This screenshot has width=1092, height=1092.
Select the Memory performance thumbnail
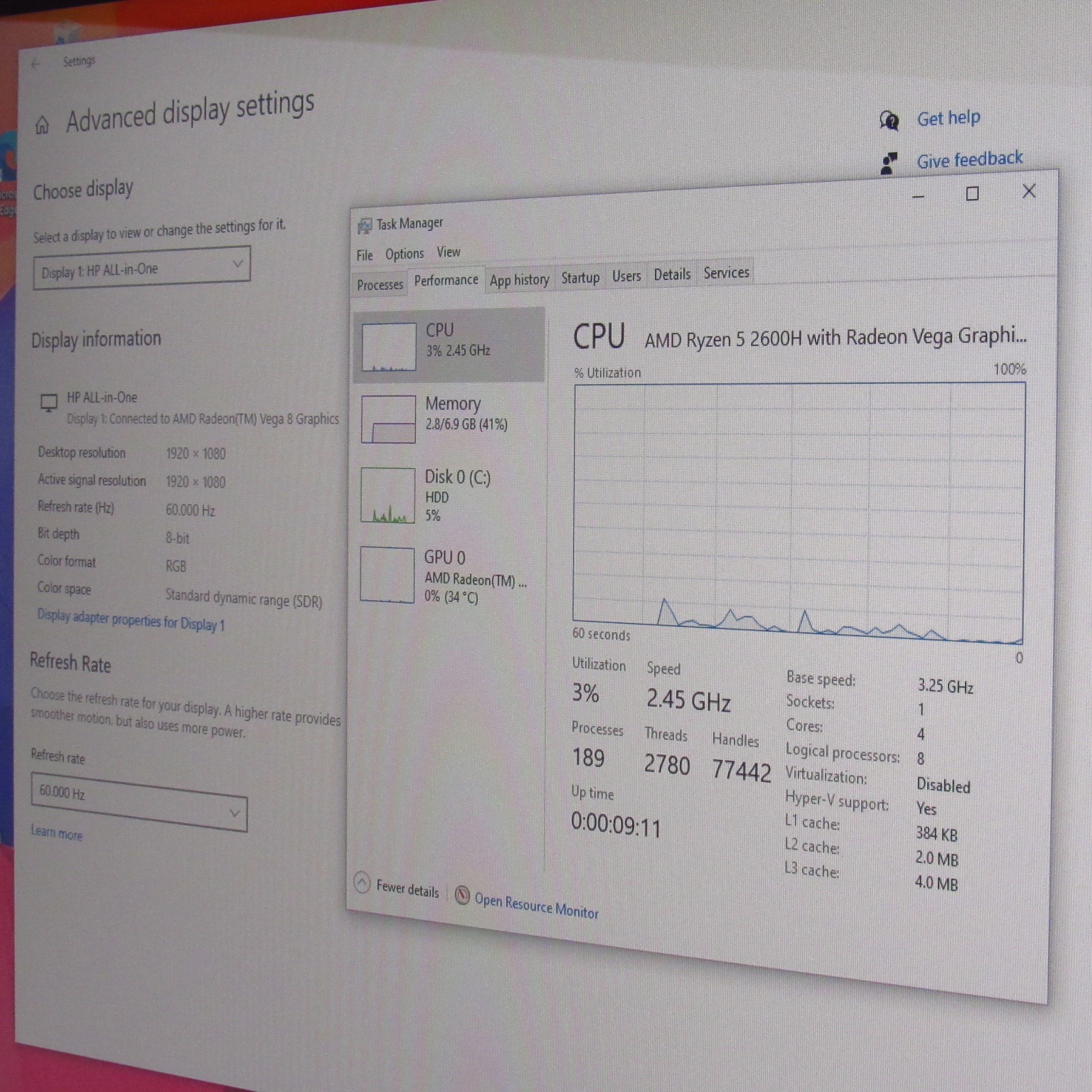(388, 419)
